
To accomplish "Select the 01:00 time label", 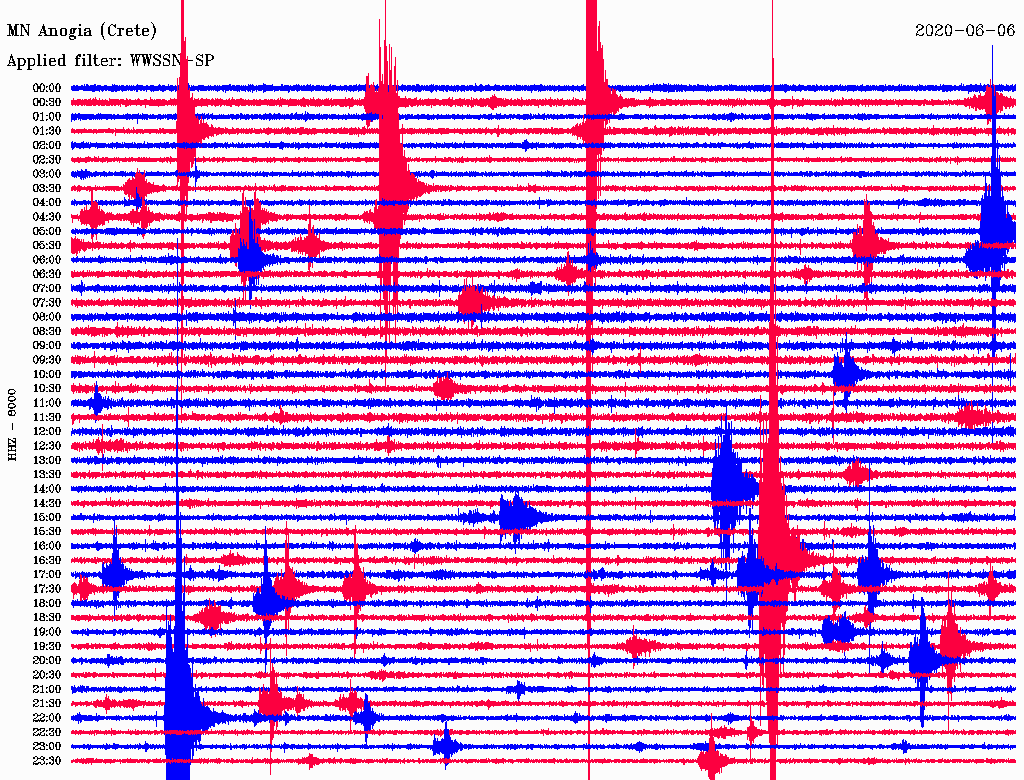I will coord(47,117).
